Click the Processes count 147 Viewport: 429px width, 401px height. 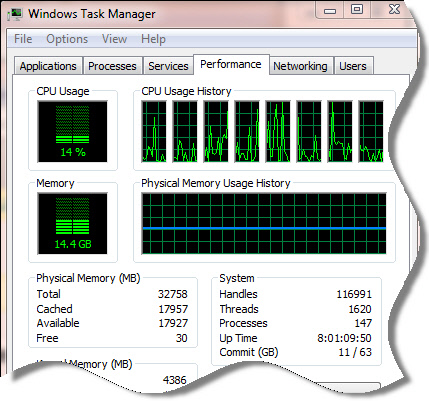point(363,323)
